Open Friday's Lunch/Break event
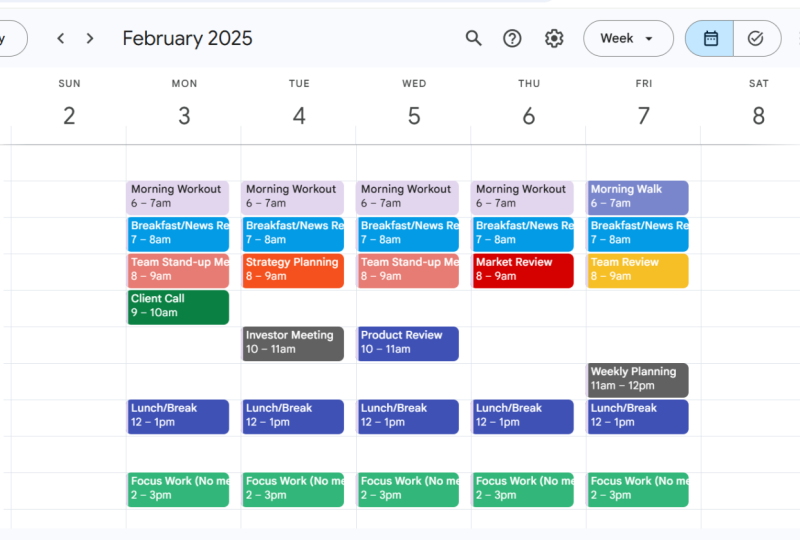 tap(637, 416)
